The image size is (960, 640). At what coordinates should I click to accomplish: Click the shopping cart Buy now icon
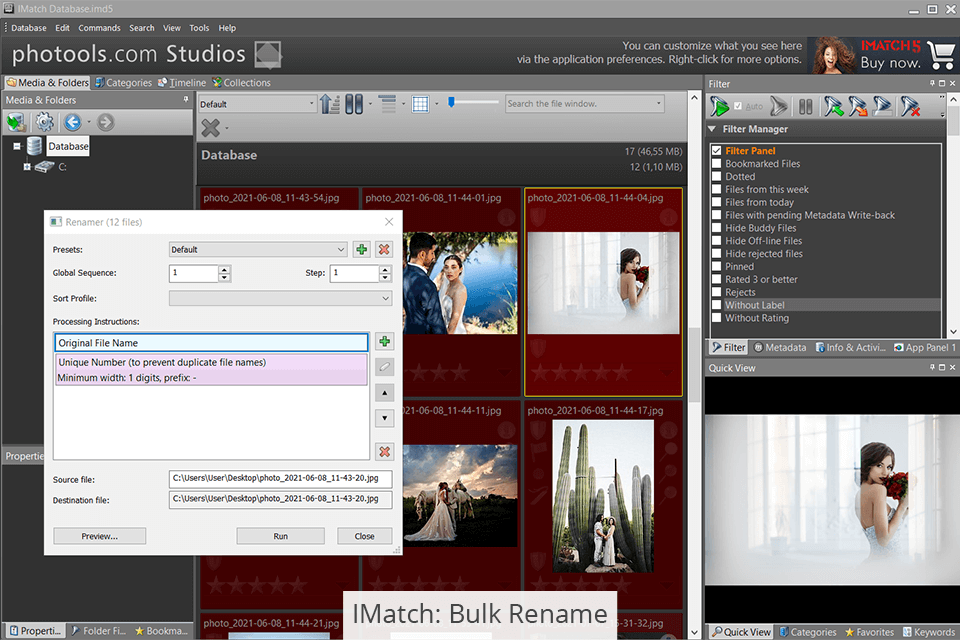click(941, 55)
